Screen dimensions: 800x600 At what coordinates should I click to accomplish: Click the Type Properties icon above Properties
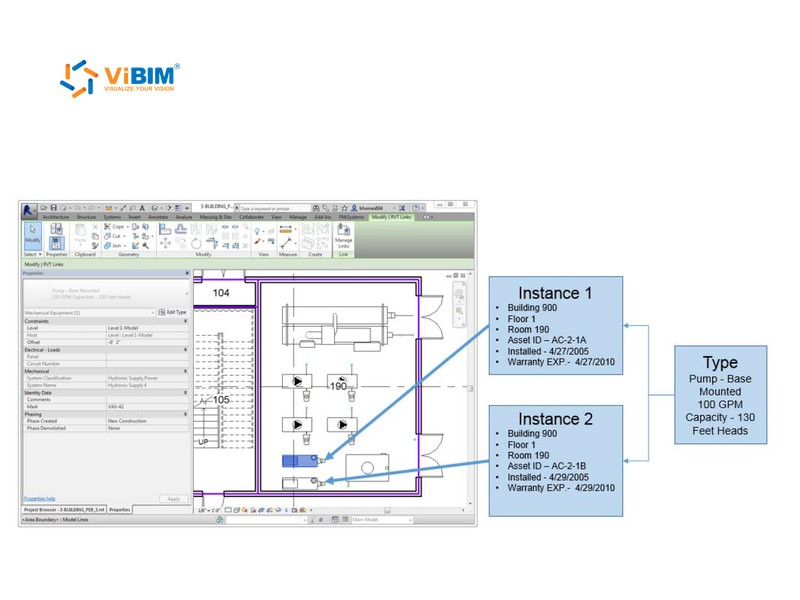[57, 228]
